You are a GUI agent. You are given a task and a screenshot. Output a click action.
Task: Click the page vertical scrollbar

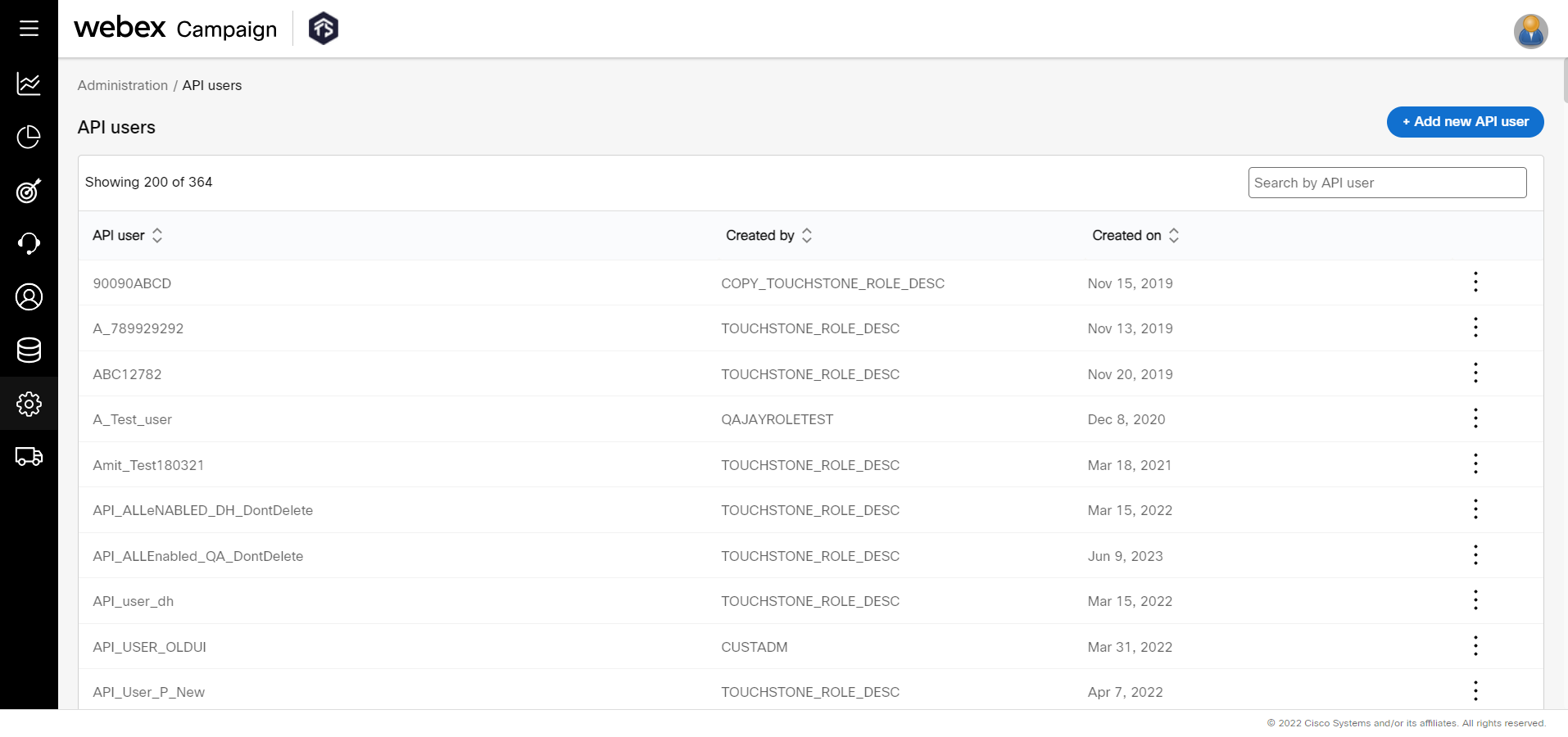click(x=1565, y=80)
